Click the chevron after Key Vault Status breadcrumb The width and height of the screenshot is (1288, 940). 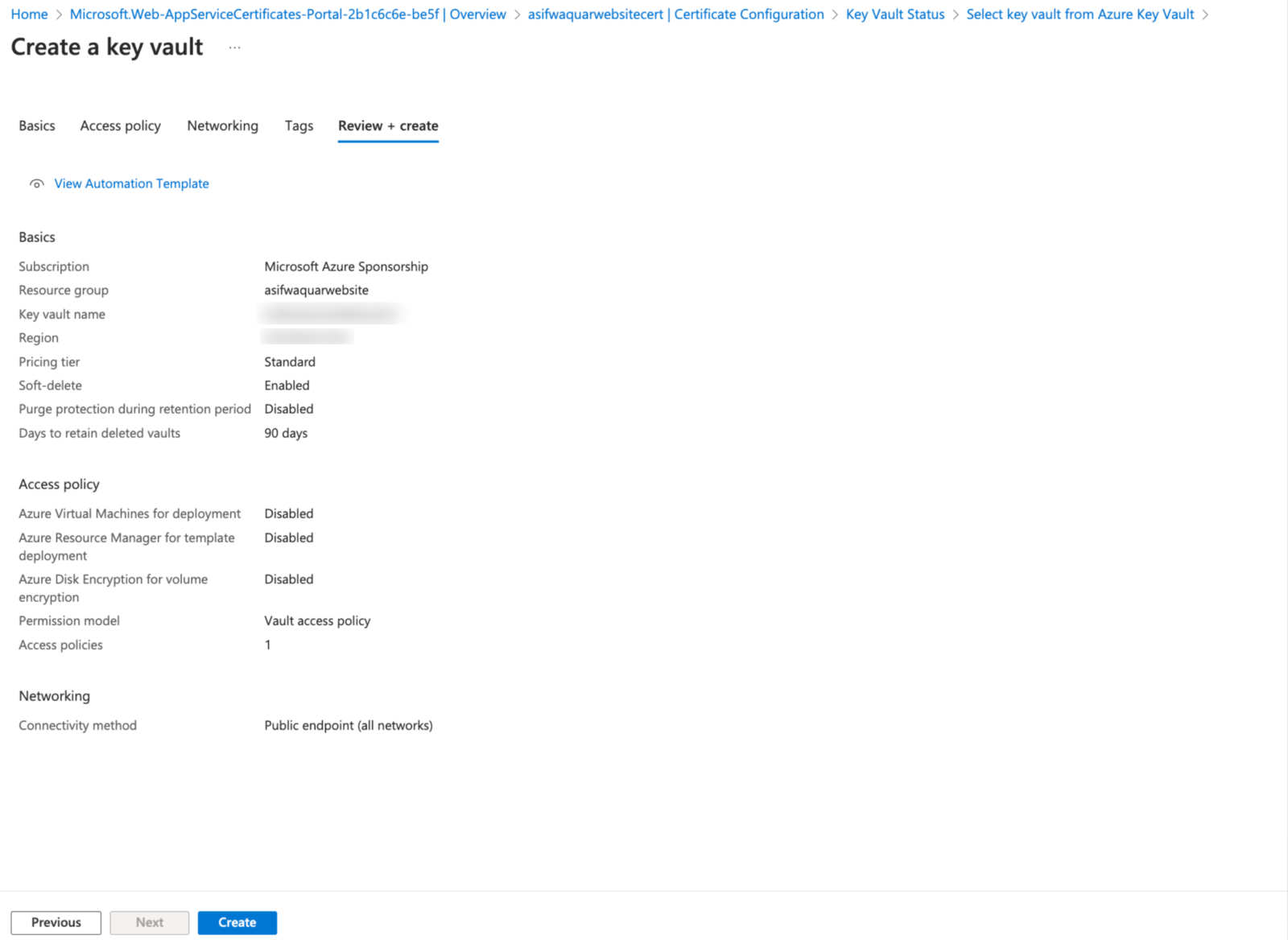(x=956, y=14)
